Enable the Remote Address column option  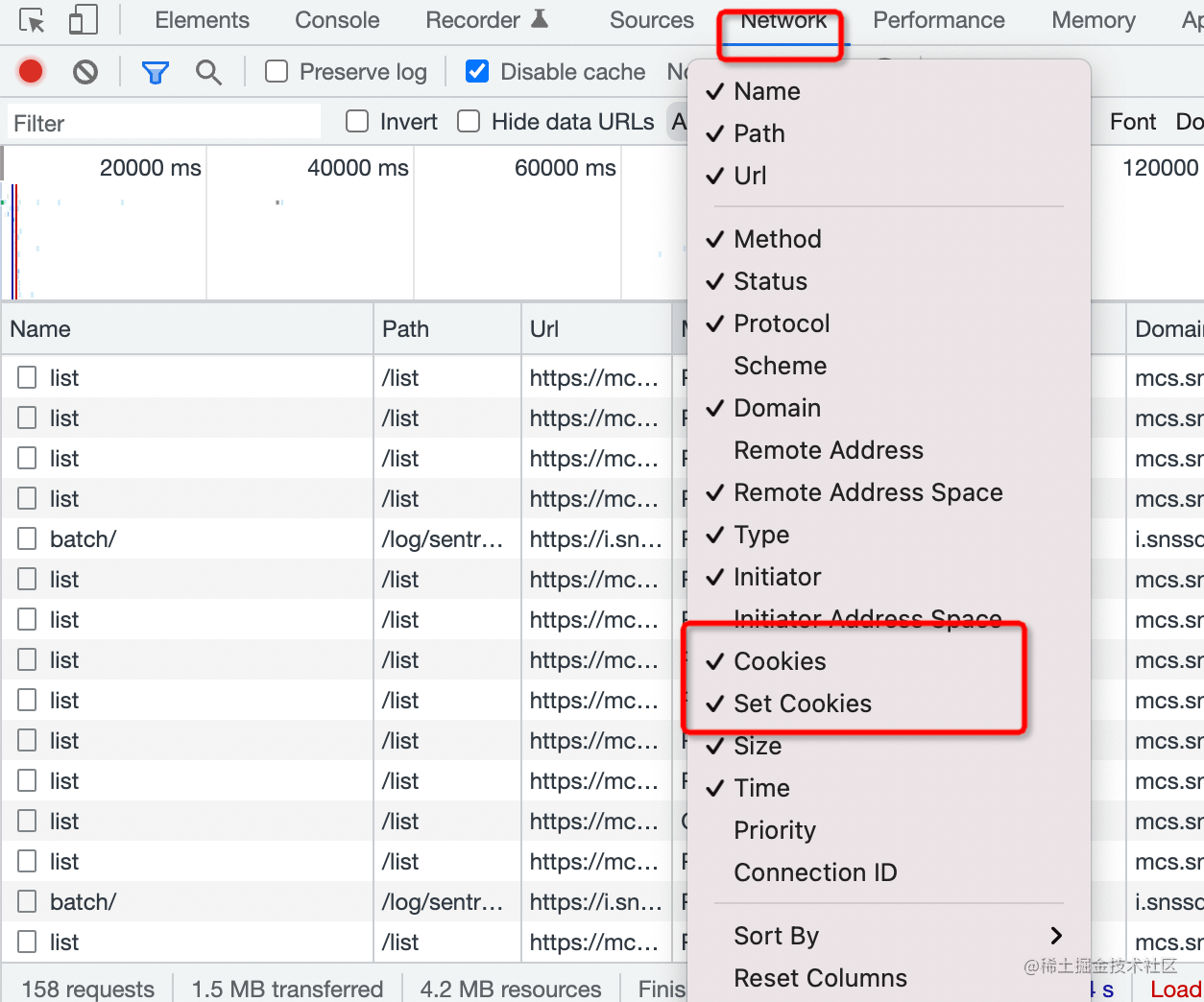[828, 450]
